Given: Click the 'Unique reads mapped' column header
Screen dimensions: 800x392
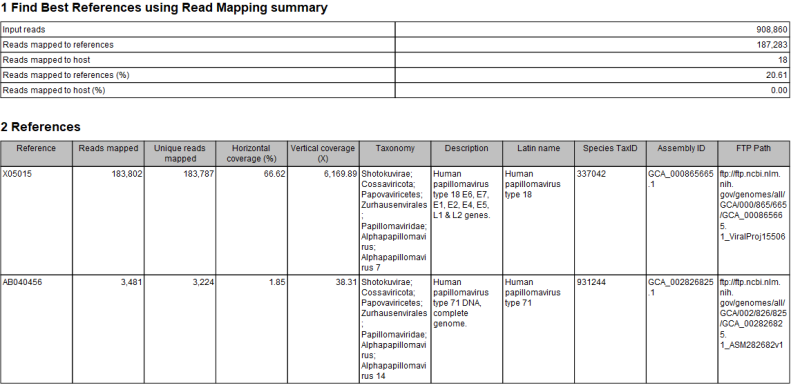Looking at the screenshot, I should click(x=180, y=153).
